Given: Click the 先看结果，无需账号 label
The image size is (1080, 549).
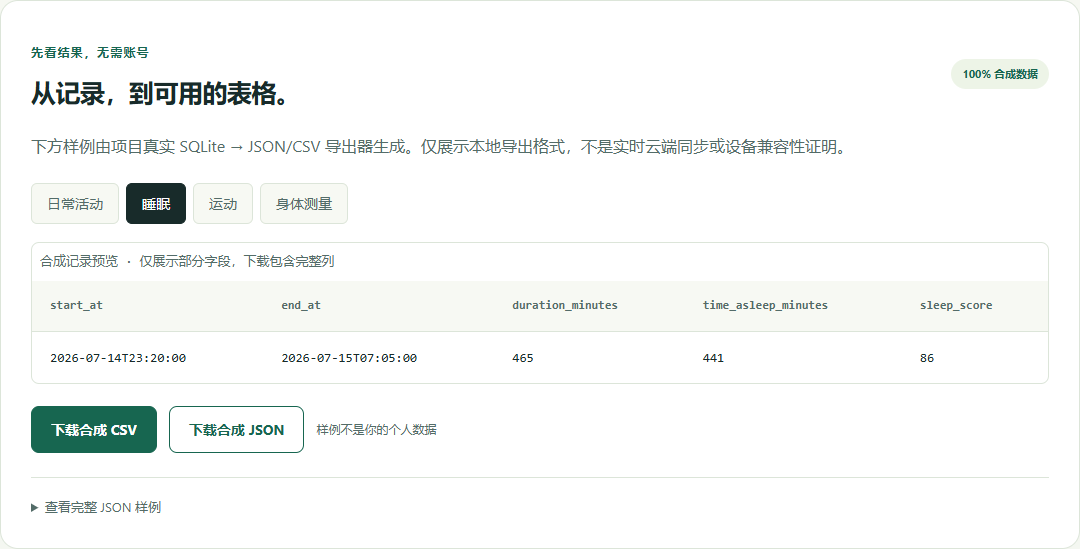Looking at the screenshot, I should (x=90, y=52).
